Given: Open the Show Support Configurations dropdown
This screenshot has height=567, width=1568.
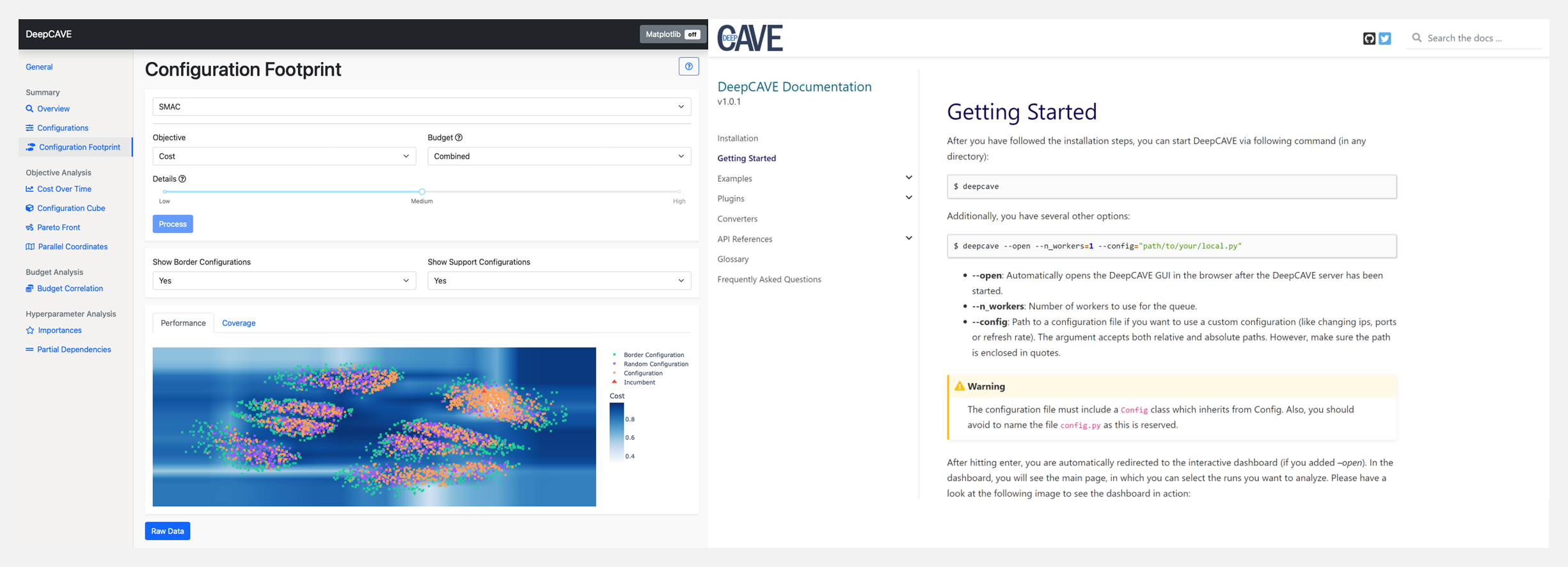Looking at the screenshot, I should point(559,281).
